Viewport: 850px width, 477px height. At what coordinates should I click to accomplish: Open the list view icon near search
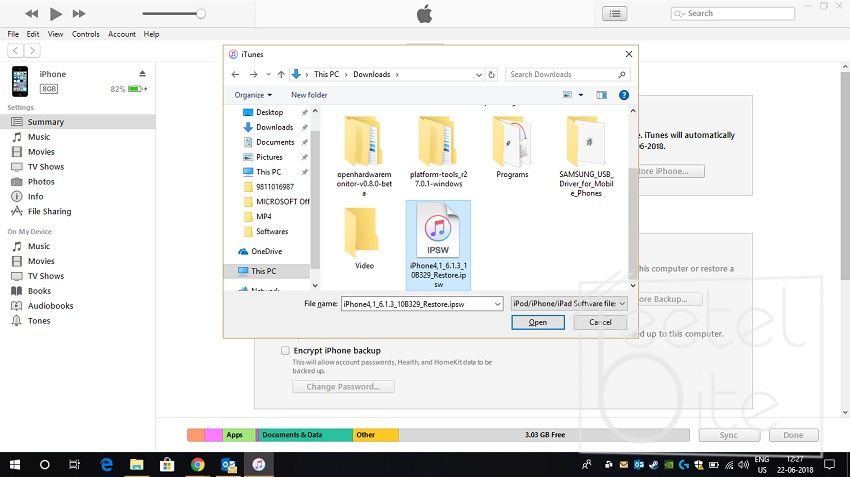click(x=615, y=14)
